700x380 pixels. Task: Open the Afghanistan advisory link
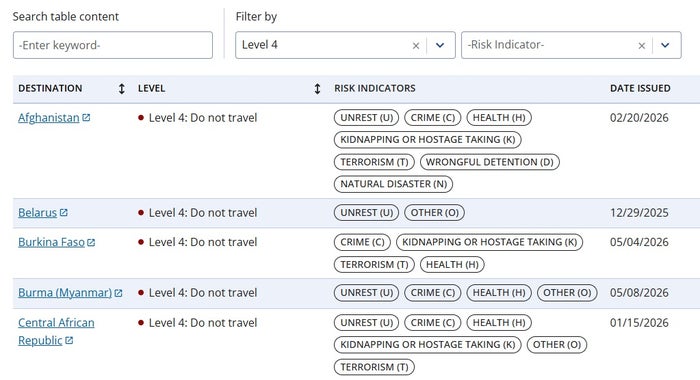pos(49,117)
